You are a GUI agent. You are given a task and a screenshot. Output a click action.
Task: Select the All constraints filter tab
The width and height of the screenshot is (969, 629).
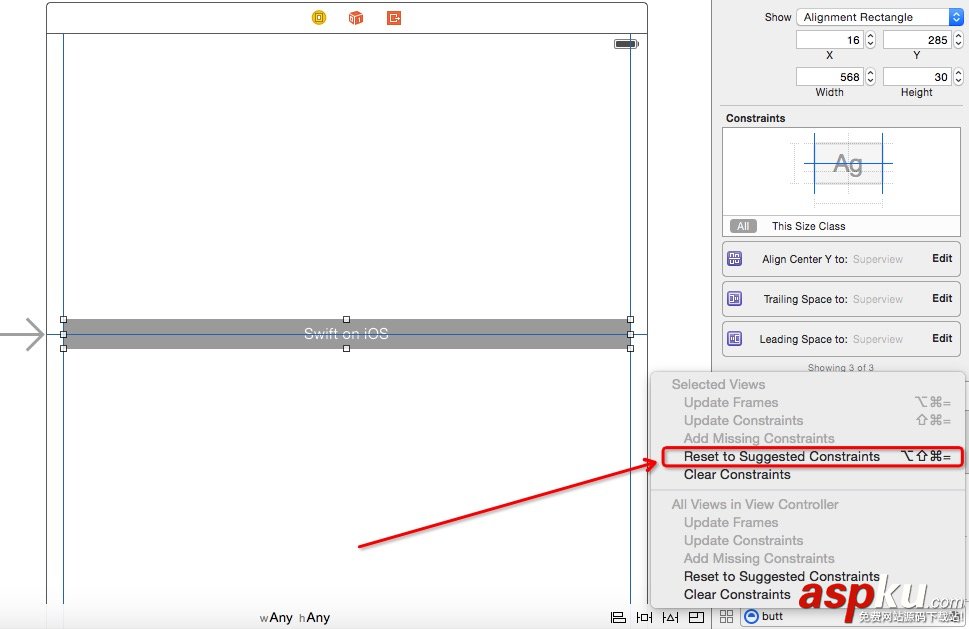point(743,226)
